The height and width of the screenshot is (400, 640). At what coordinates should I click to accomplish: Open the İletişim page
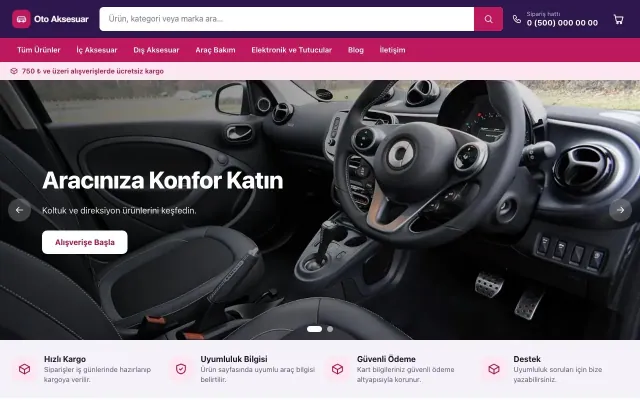click(392, 50)
